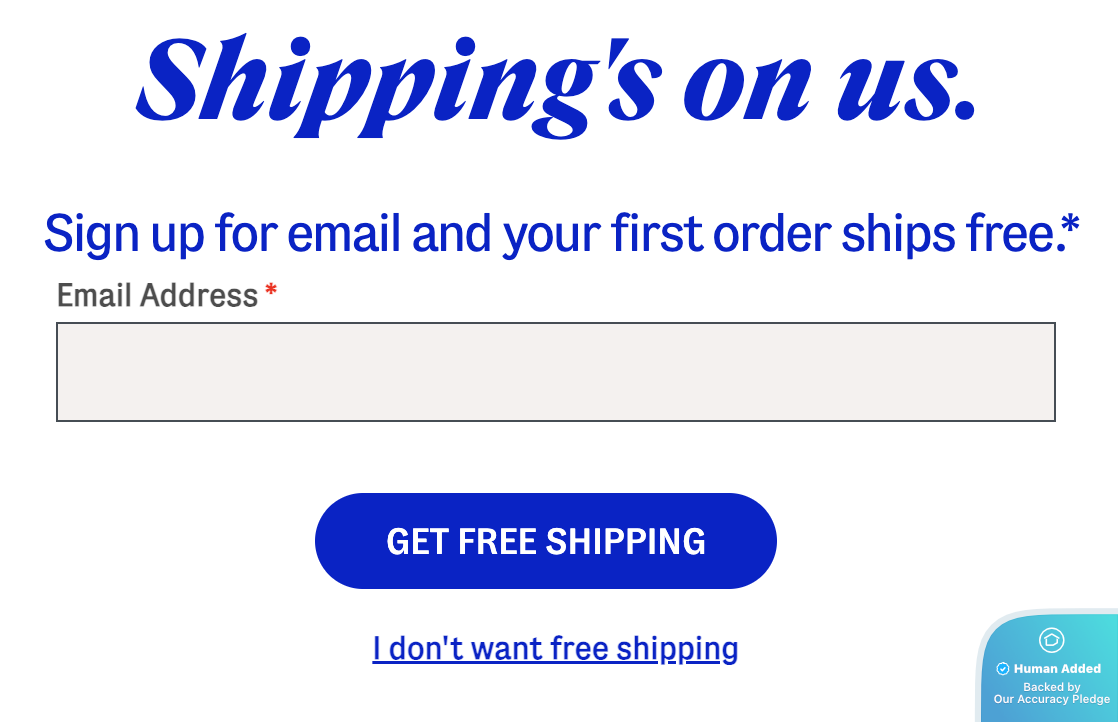Click the "Backed by" text in badge
Screen dimensions: 1118x722
(1051, 687)
